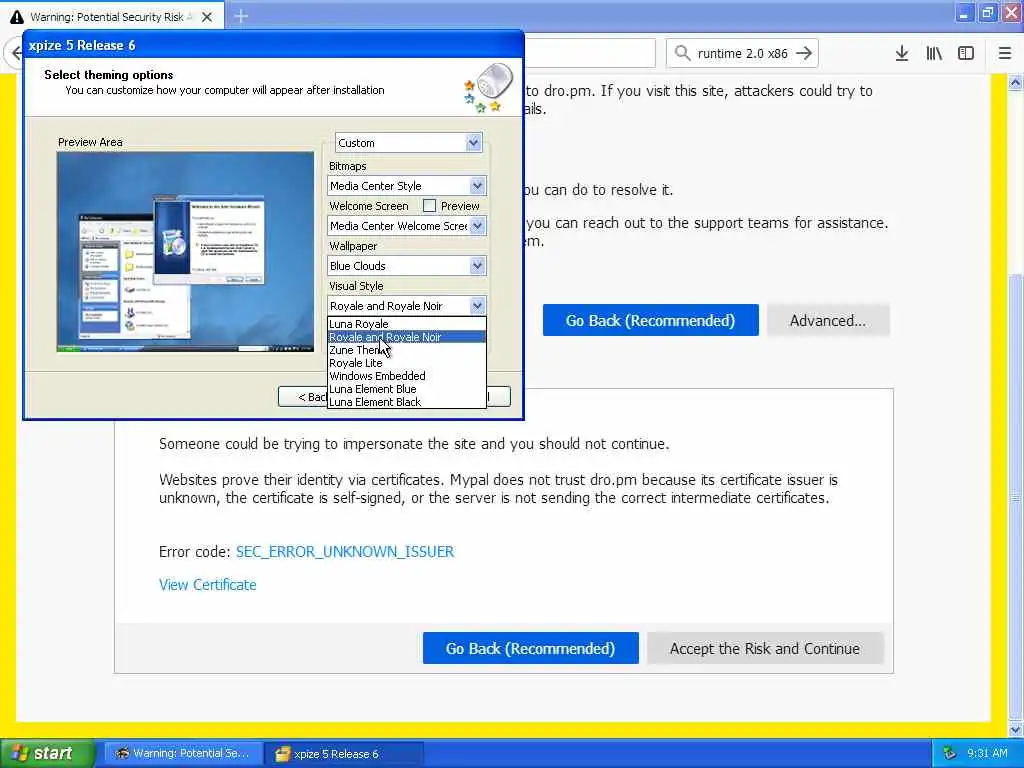Submit search with the arrow icon
Image resolution: width=1024 pixels, height=768 pixels.
tap(805, 53)
